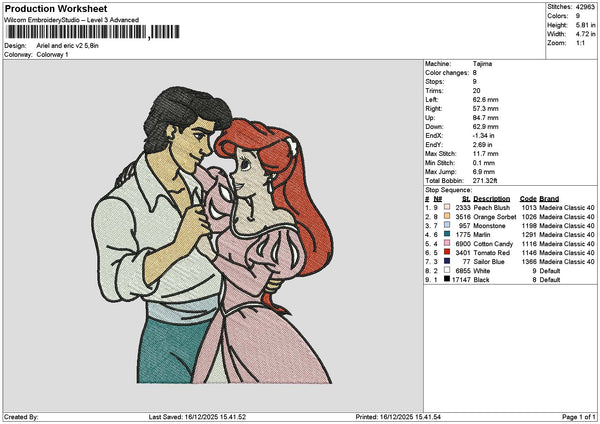Click the Max Stitch value 11.7 mm
Viewport: 600px width, 424px height.
point(485,154)
